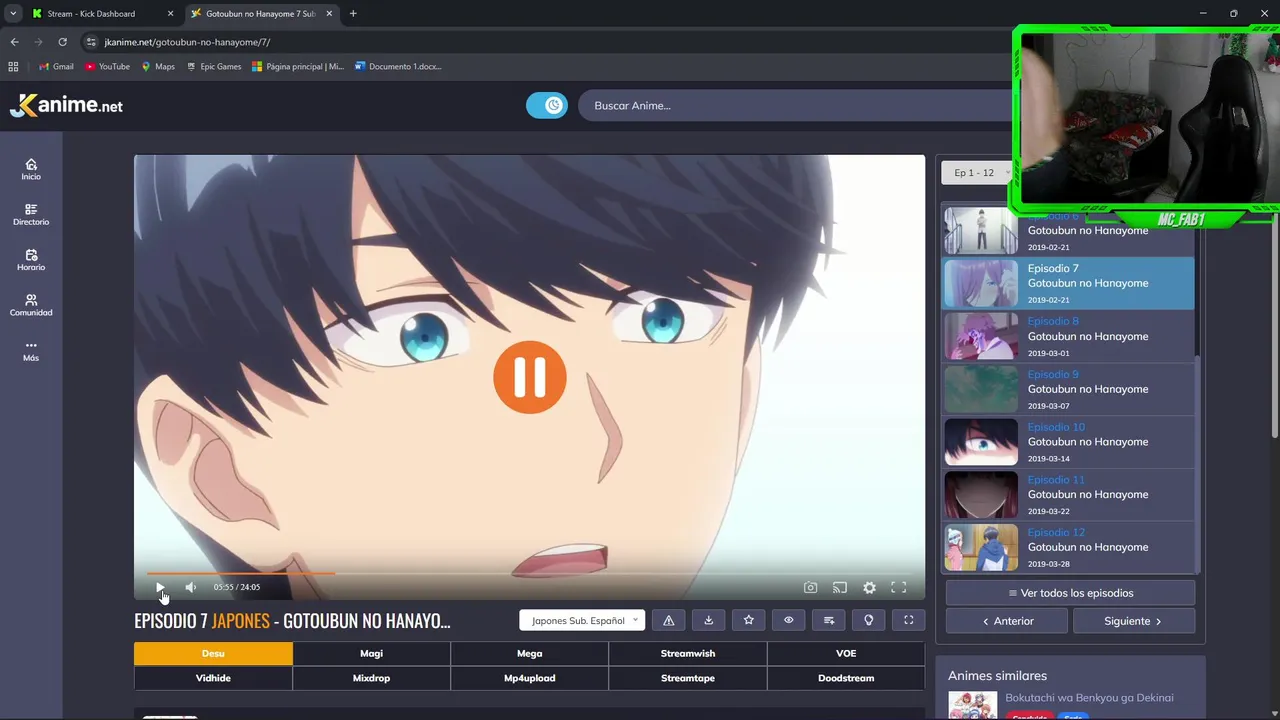Open player settings gear
The image size is (1280, 720).
pos(869,588)
